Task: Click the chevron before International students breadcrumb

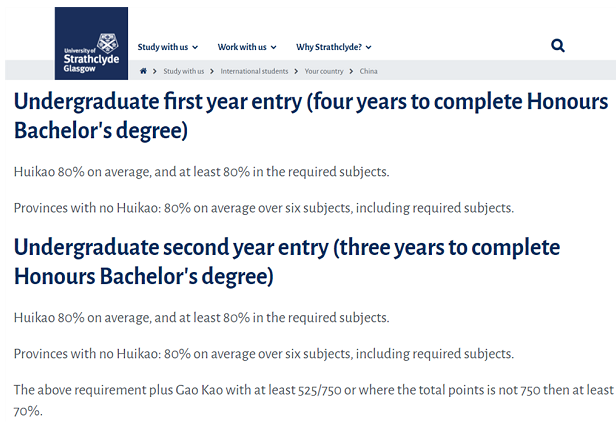Action: pos(212,71)
